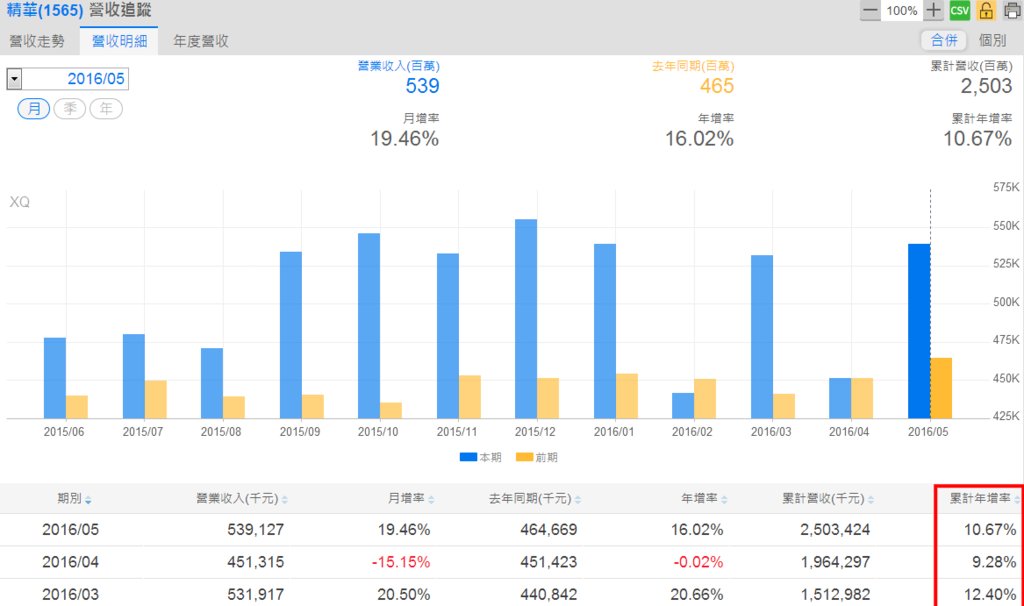Select the 季 period option

[70, 108]
